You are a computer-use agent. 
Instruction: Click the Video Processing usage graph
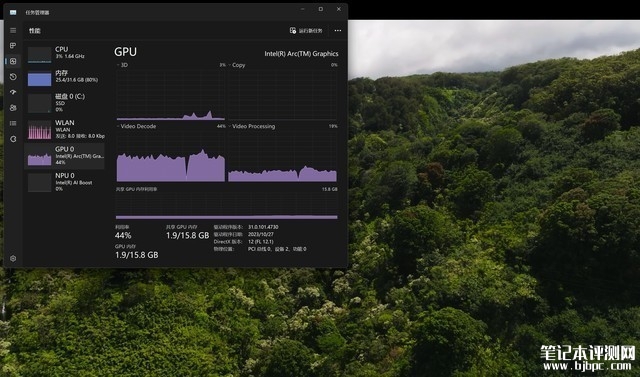point(282,156)
